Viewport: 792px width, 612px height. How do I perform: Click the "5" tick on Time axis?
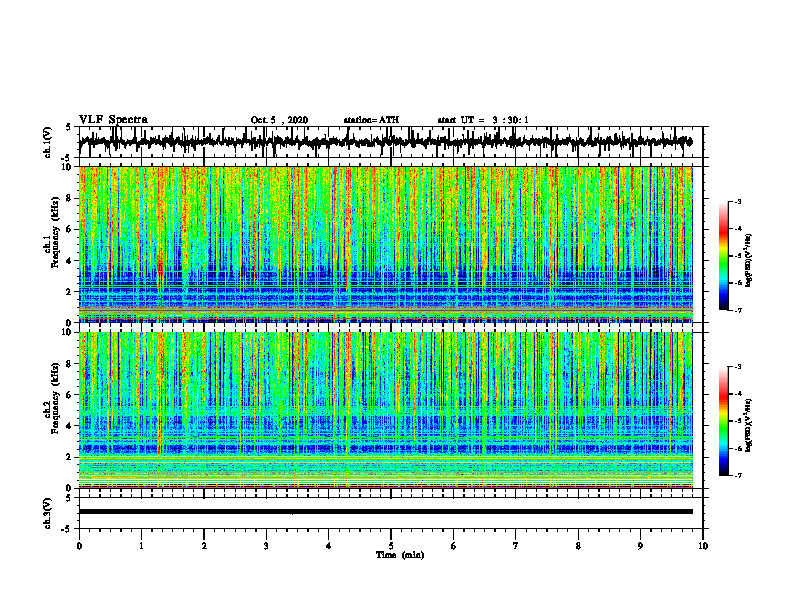pyautogui.click(x=391, y=546)
